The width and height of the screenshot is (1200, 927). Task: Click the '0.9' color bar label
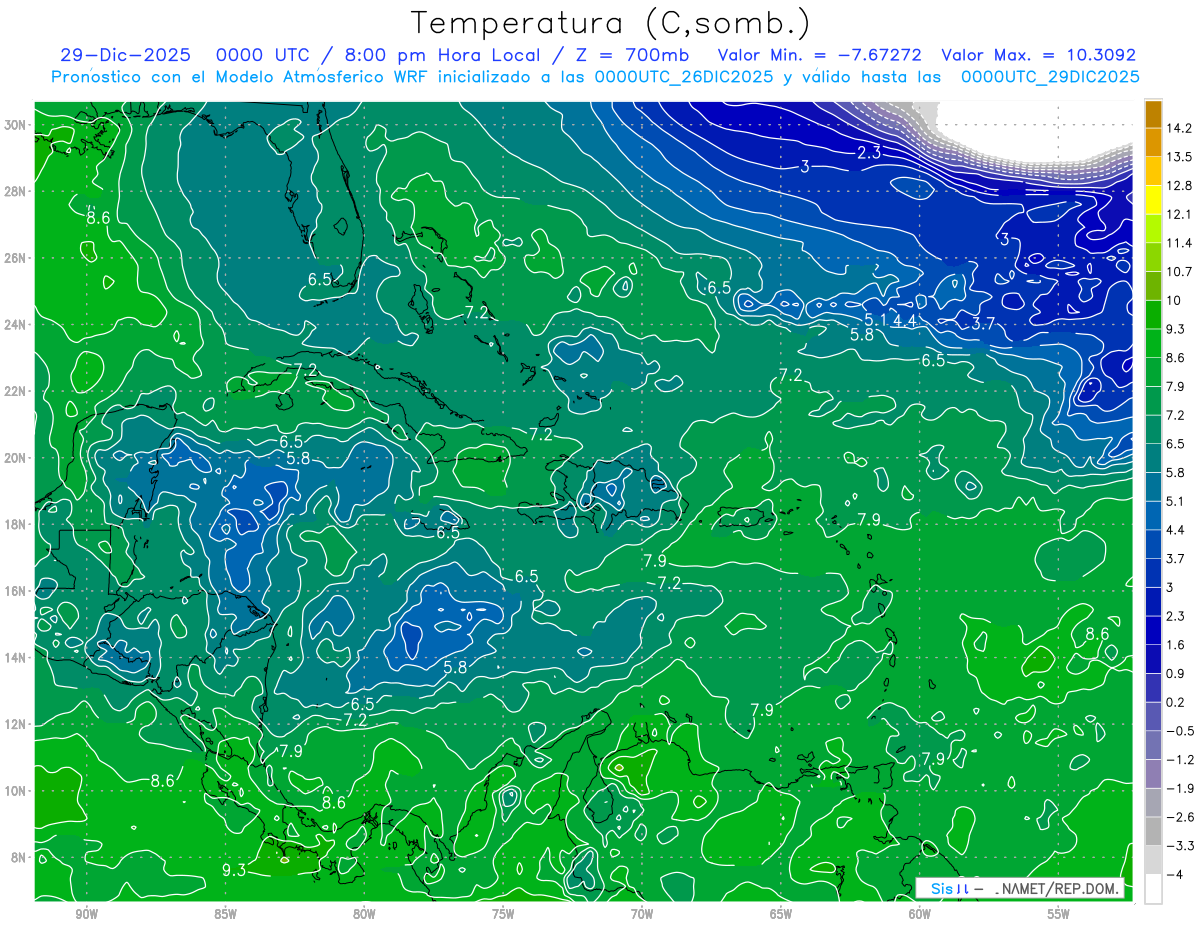tap(1176, 673)
